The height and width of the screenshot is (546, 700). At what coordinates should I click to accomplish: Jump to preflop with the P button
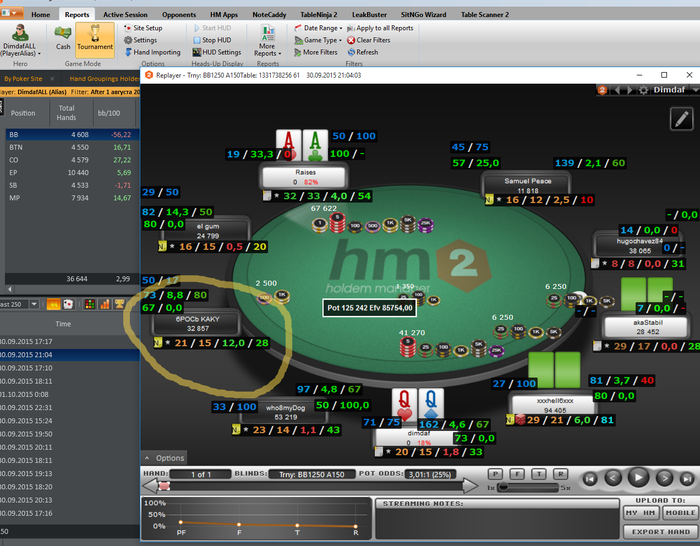(495, 474)
